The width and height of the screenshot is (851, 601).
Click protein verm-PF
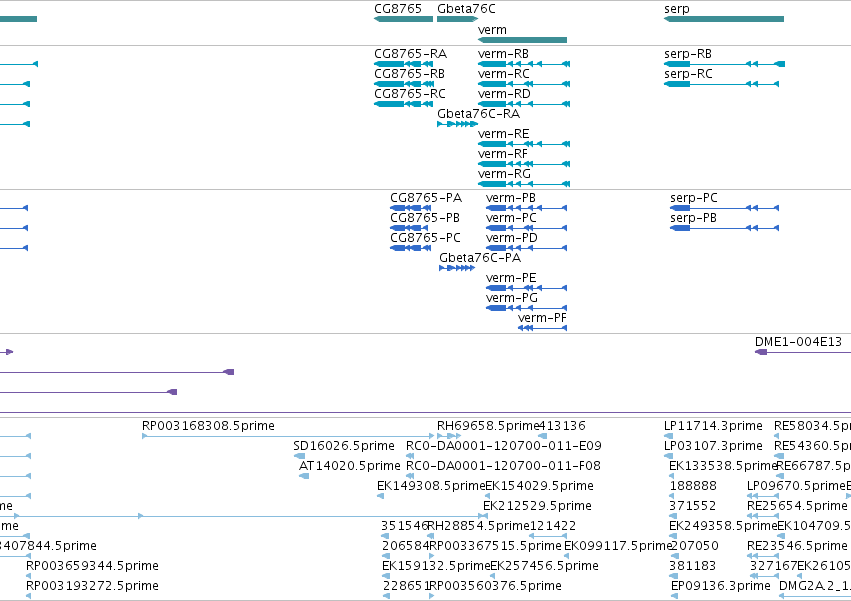tap(543, 328)
